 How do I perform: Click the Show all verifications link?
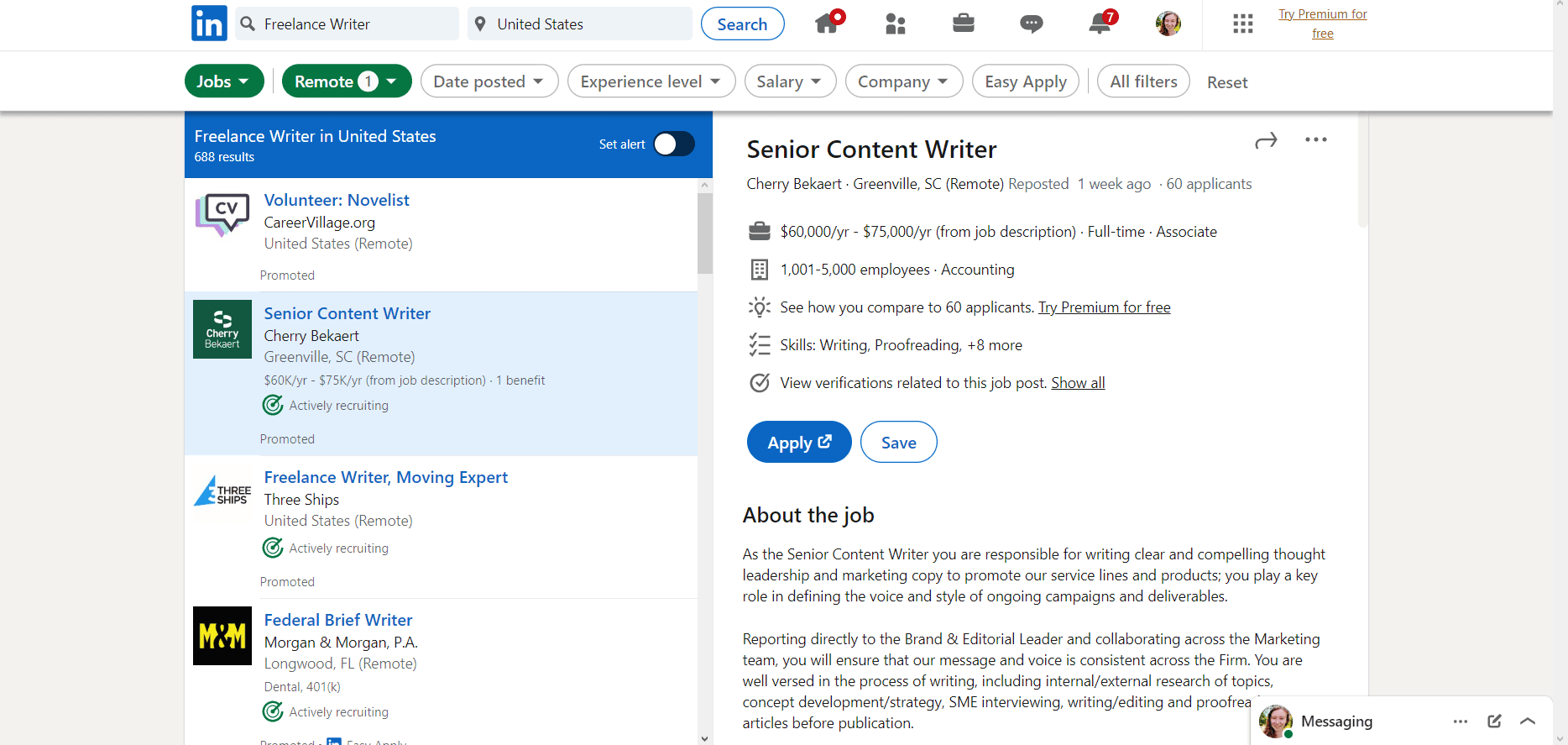coord(1078,383)
